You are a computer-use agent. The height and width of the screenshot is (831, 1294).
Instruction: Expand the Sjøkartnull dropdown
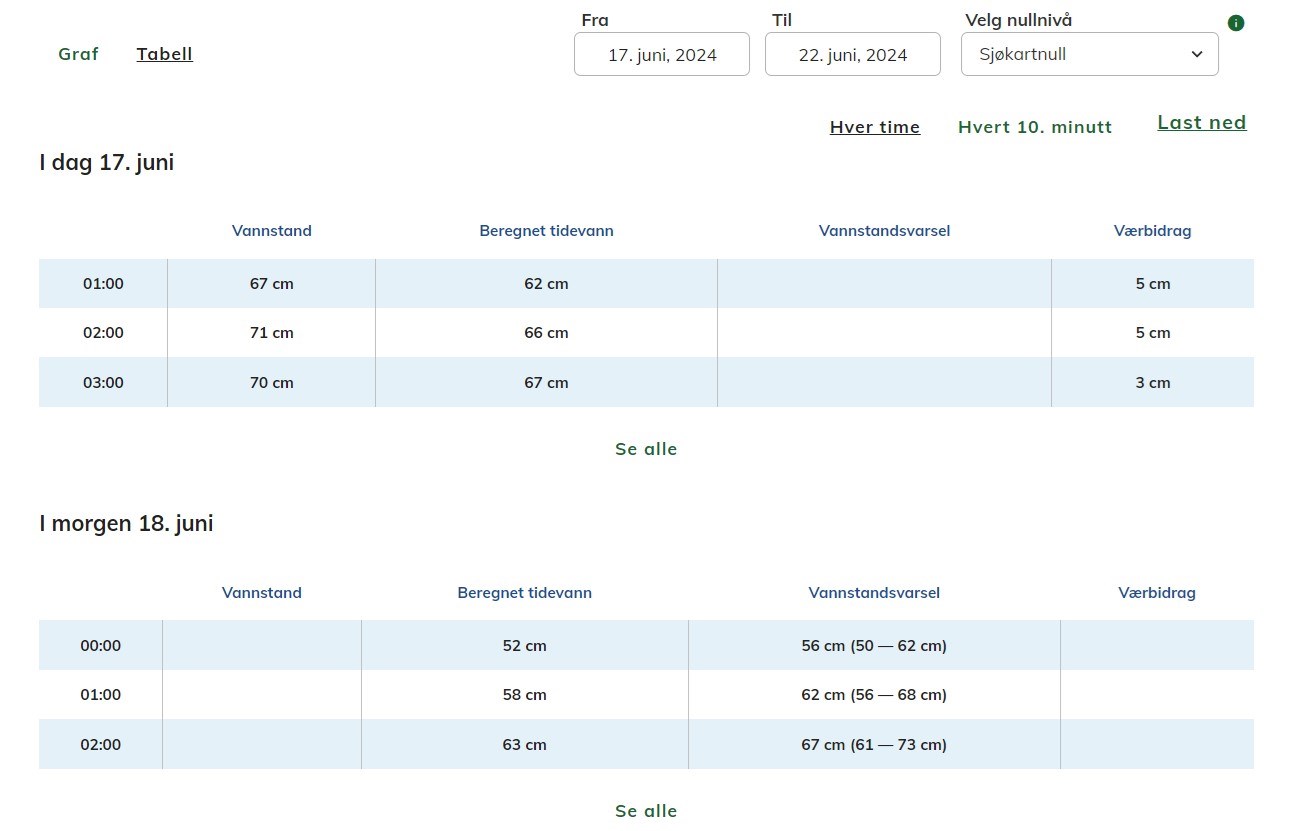pos(1089,55)
